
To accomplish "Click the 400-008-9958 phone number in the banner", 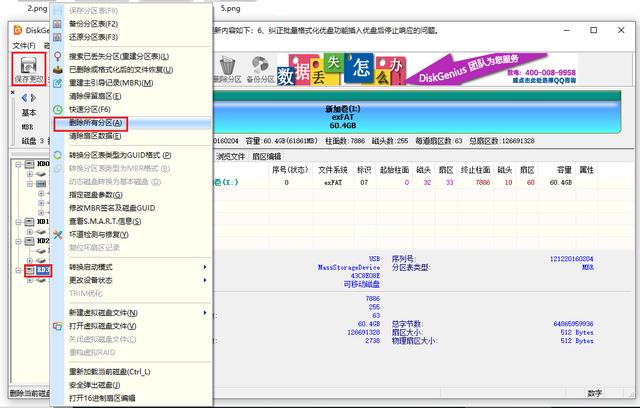I will (550, 73).
